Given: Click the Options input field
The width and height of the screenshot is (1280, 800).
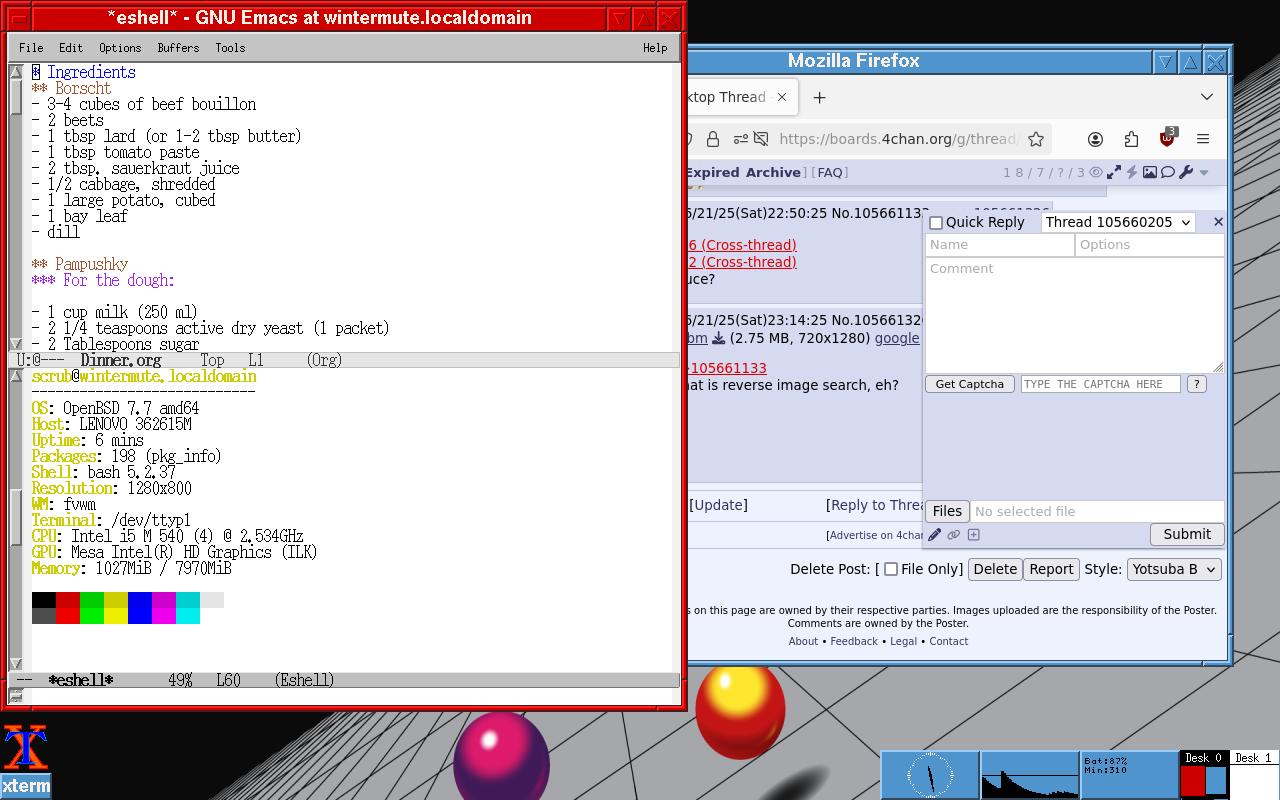Looking at the screenshot, I should point(1150,245).
